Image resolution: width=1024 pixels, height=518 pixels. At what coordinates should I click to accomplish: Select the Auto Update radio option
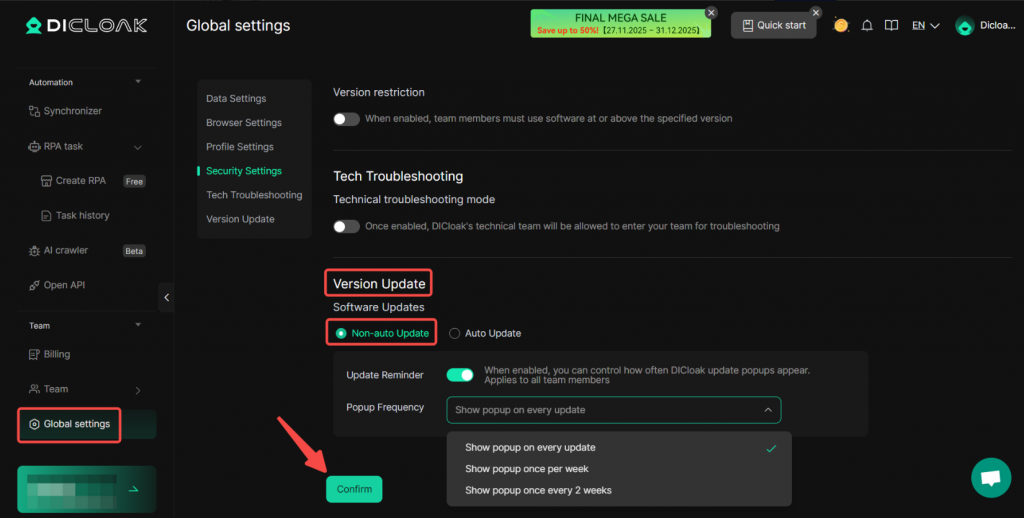455,333
